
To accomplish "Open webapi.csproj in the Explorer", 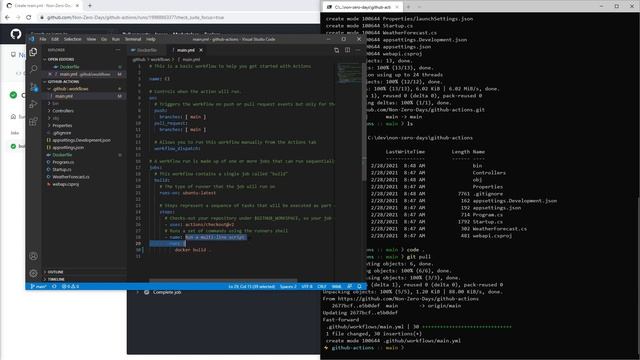I will click(x=65, y=184).
